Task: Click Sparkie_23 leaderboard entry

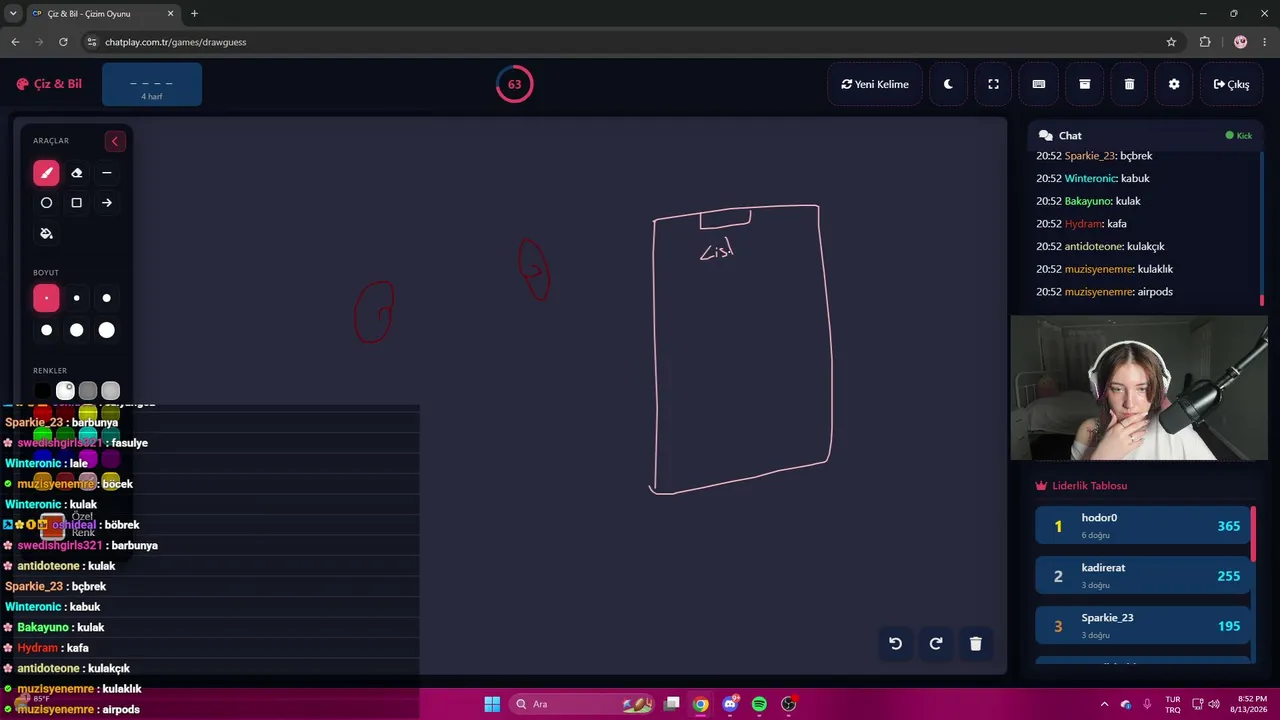Action: point(1143,626)
